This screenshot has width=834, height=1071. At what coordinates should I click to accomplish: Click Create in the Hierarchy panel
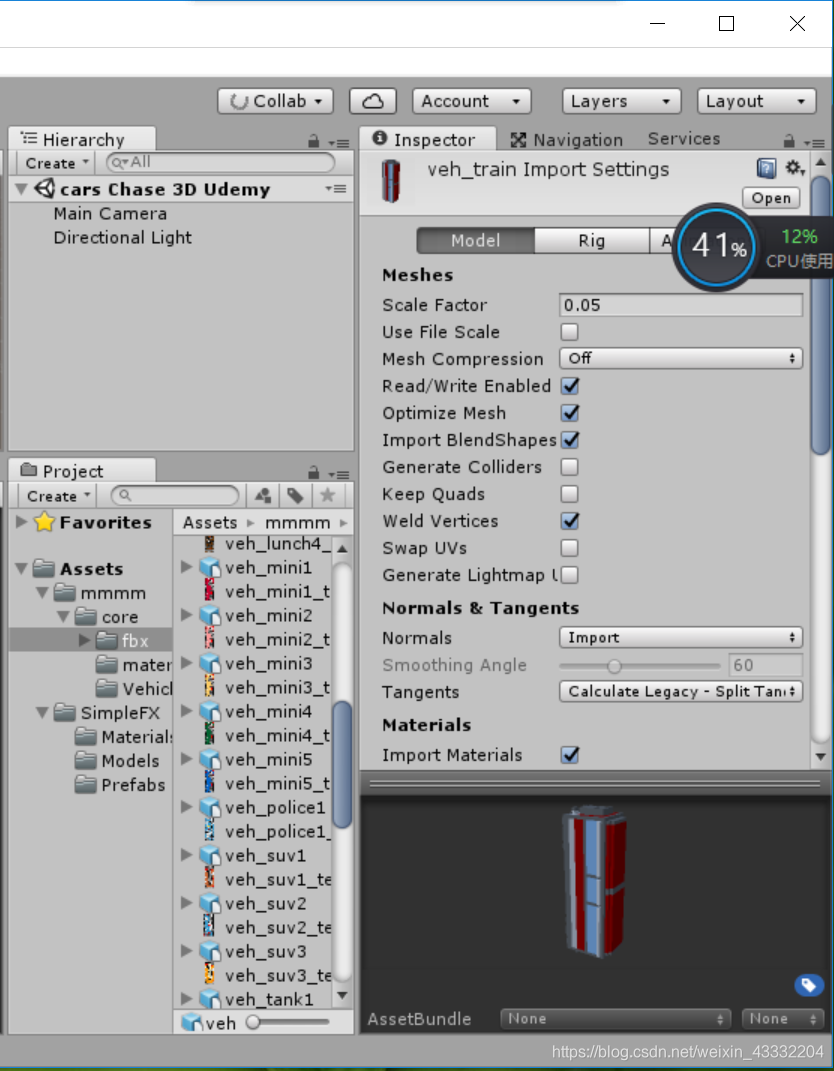pos(57,163)
